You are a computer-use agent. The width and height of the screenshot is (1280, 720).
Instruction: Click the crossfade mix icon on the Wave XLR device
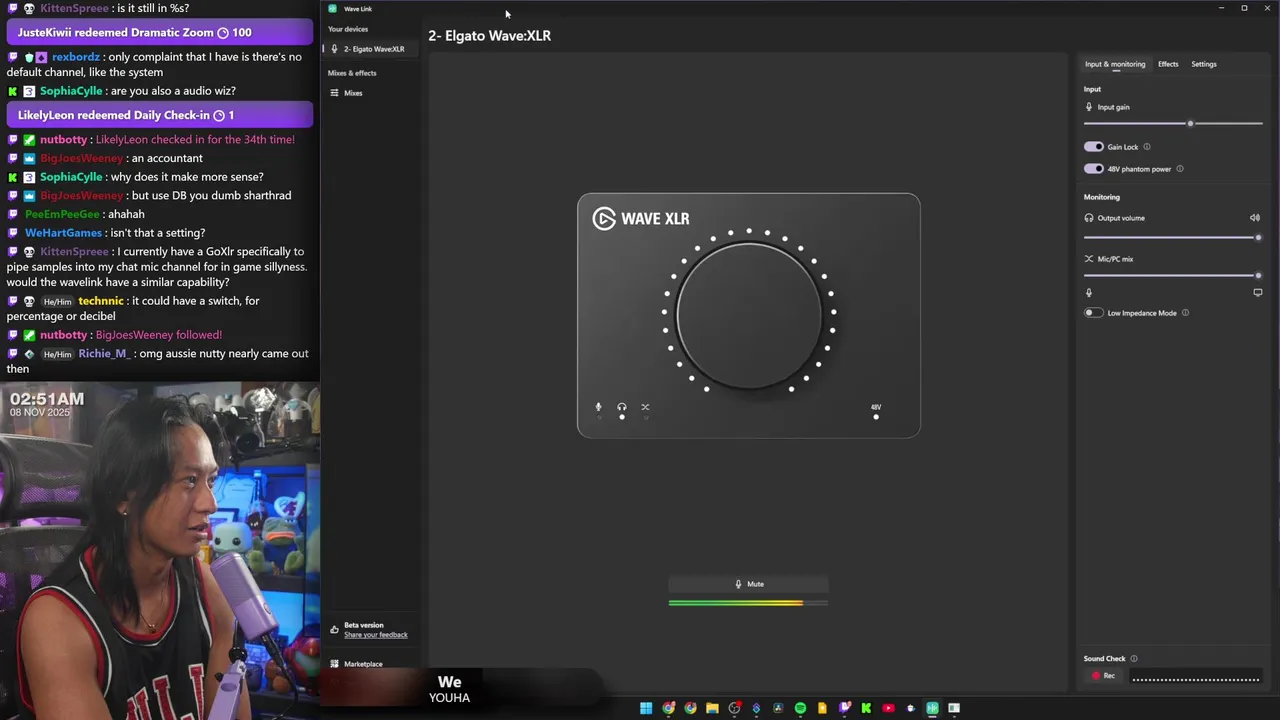pyautogui.click(x=645, y=407)
